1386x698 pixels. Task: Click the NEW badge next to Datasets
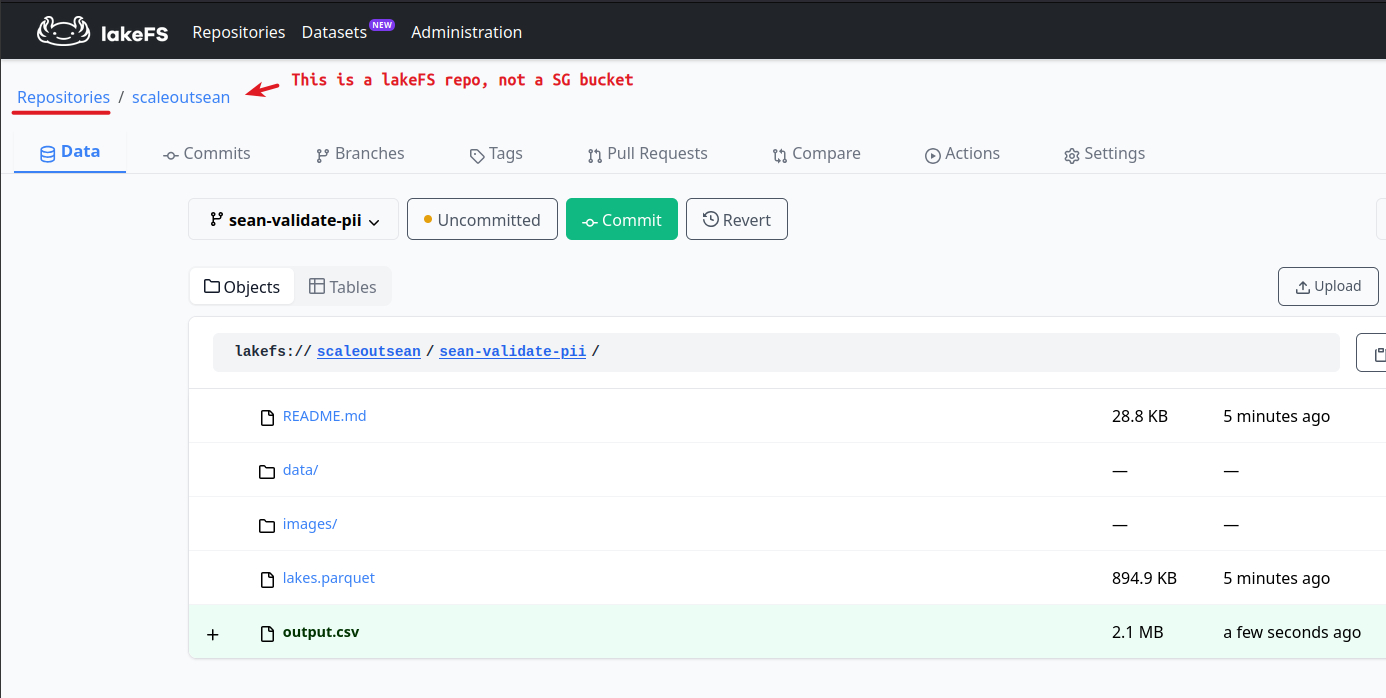(x=382, y=24)
